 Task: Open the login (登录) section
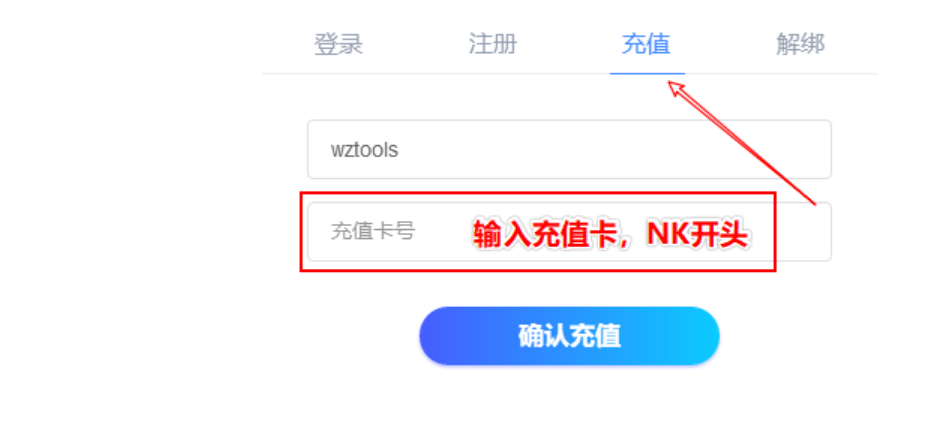click(338, 45)
